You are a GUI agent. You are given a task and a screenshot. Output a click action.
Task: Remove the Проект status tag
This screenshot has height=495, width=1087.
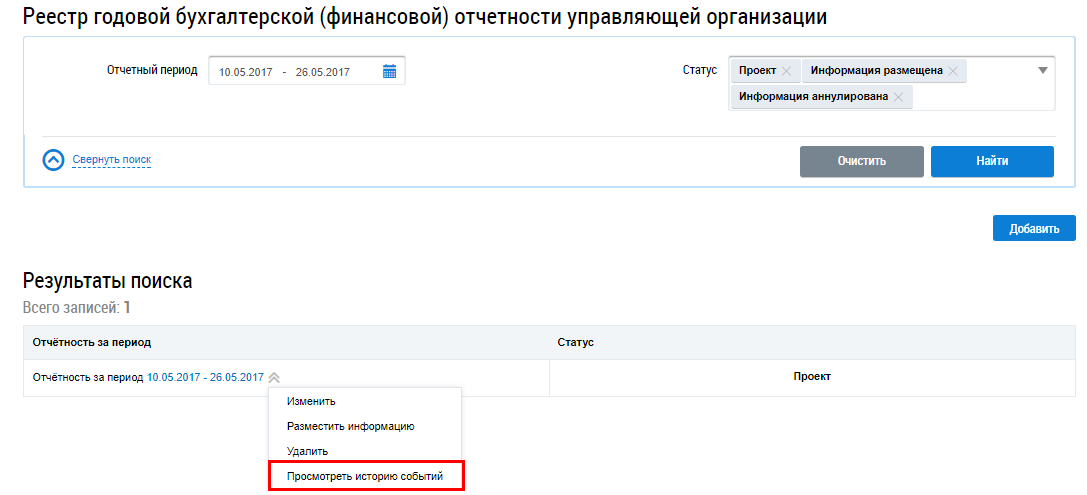pos(786,71)
